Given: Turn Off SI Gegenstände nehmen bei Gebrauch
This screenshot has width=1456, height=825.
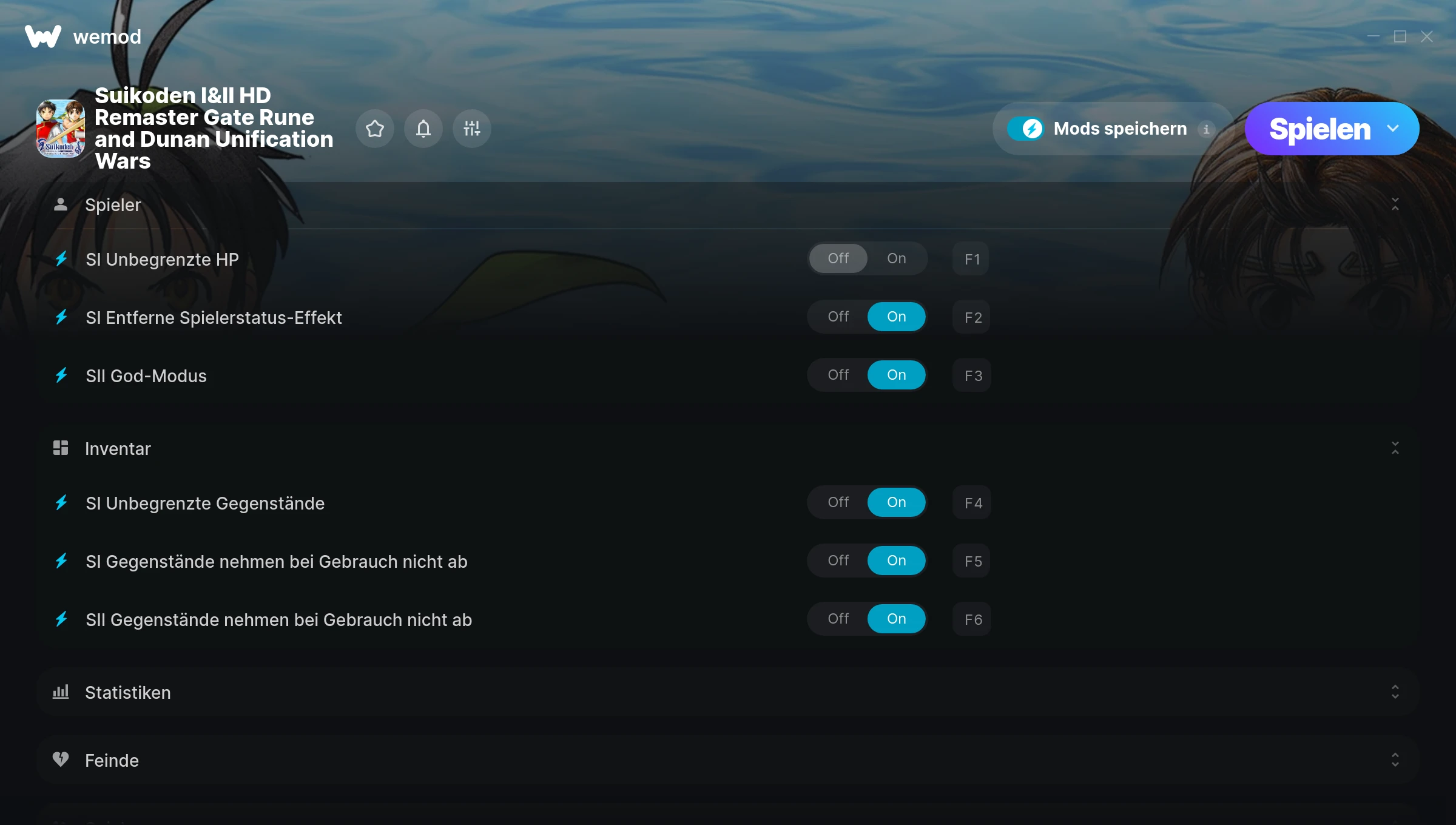Looking at the screenshot, I should coord(838,561).
